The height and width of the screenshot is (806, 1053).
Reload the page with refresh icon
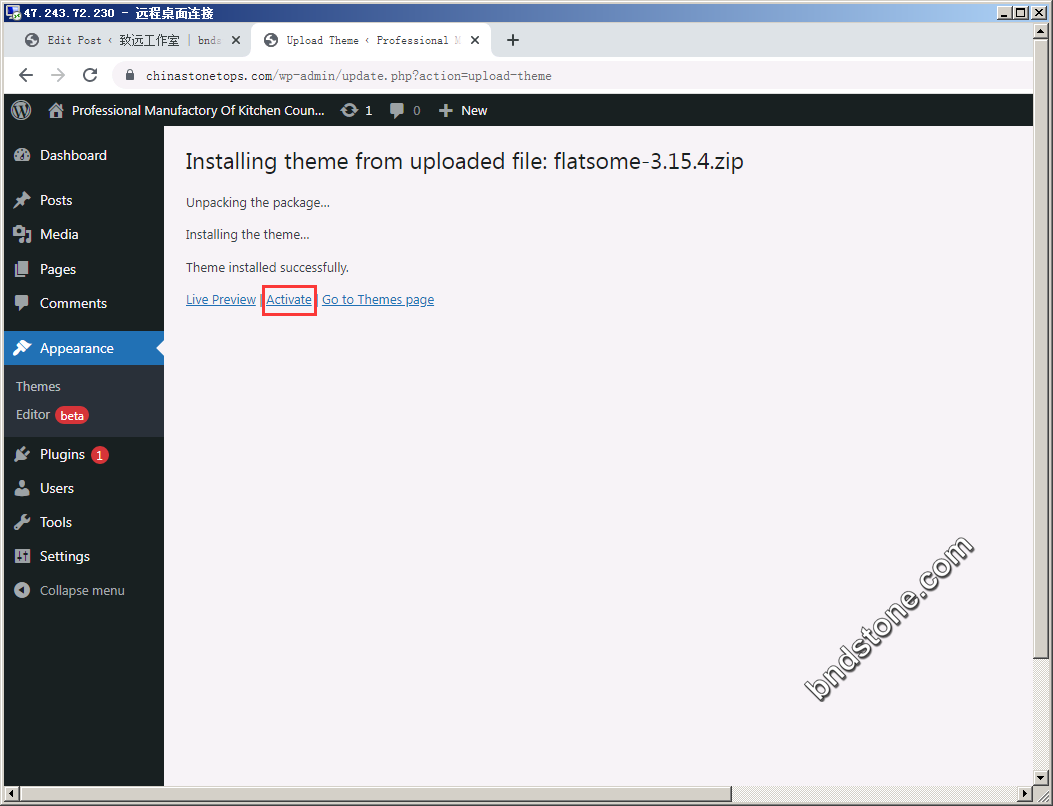coord(90,75)
